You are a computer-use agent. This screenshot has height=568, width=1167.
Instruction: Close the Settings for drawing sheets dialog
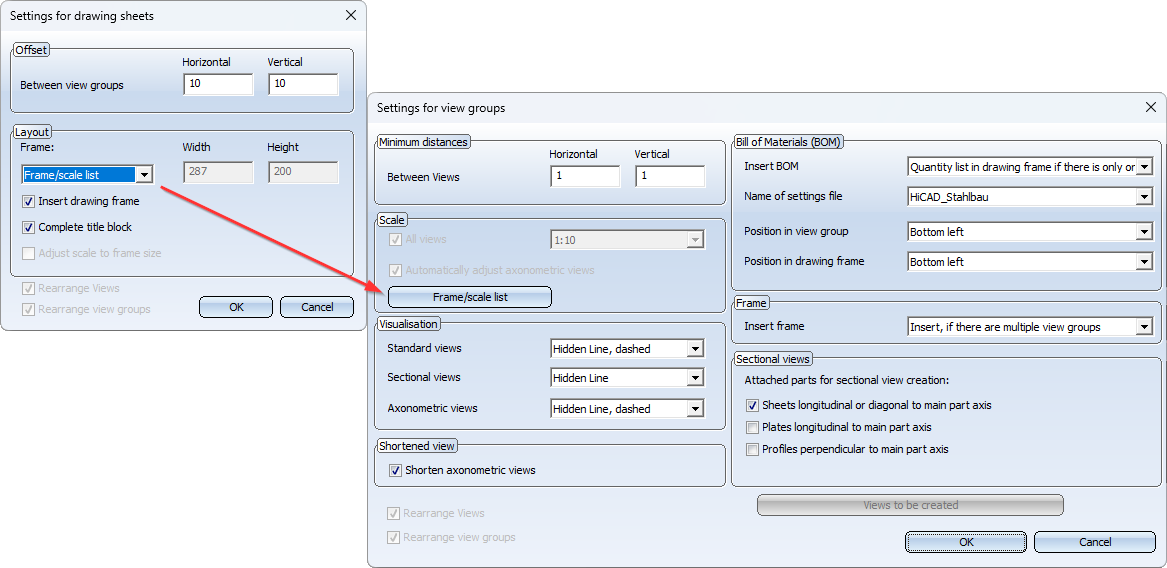351,15
